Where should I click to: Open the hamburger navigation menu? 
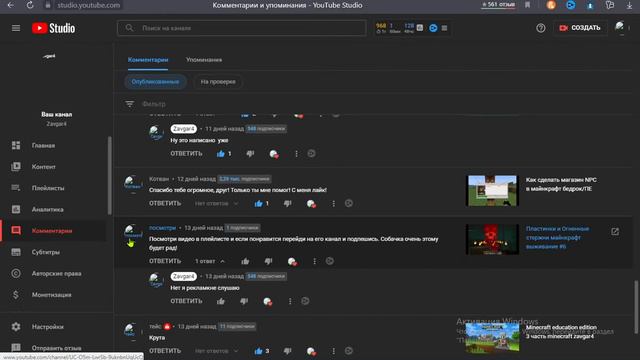point(16,28)
